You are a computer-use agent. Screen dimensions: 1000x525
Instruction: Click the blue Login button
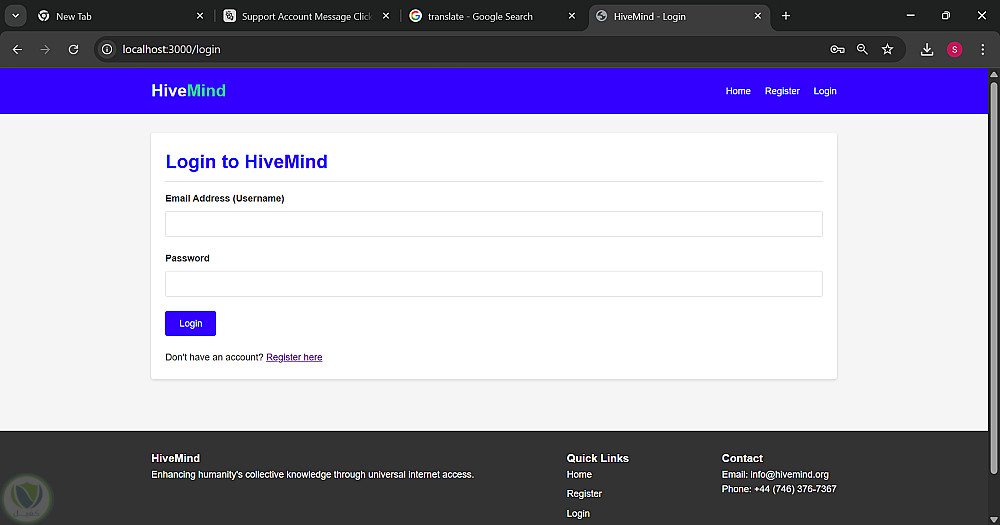click(x=190, y=323)
